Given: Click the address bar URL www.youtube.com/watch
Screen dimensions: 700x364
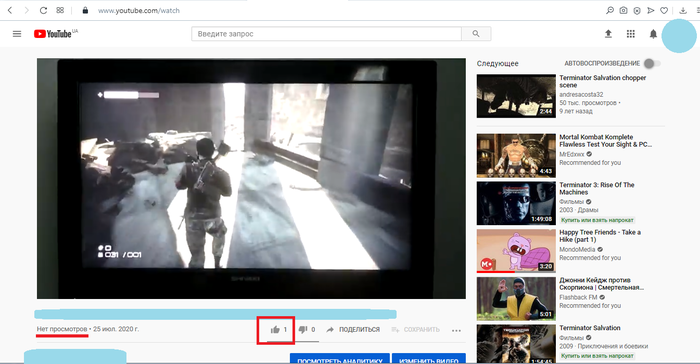Looking at the screenshot, I should 139,10.
